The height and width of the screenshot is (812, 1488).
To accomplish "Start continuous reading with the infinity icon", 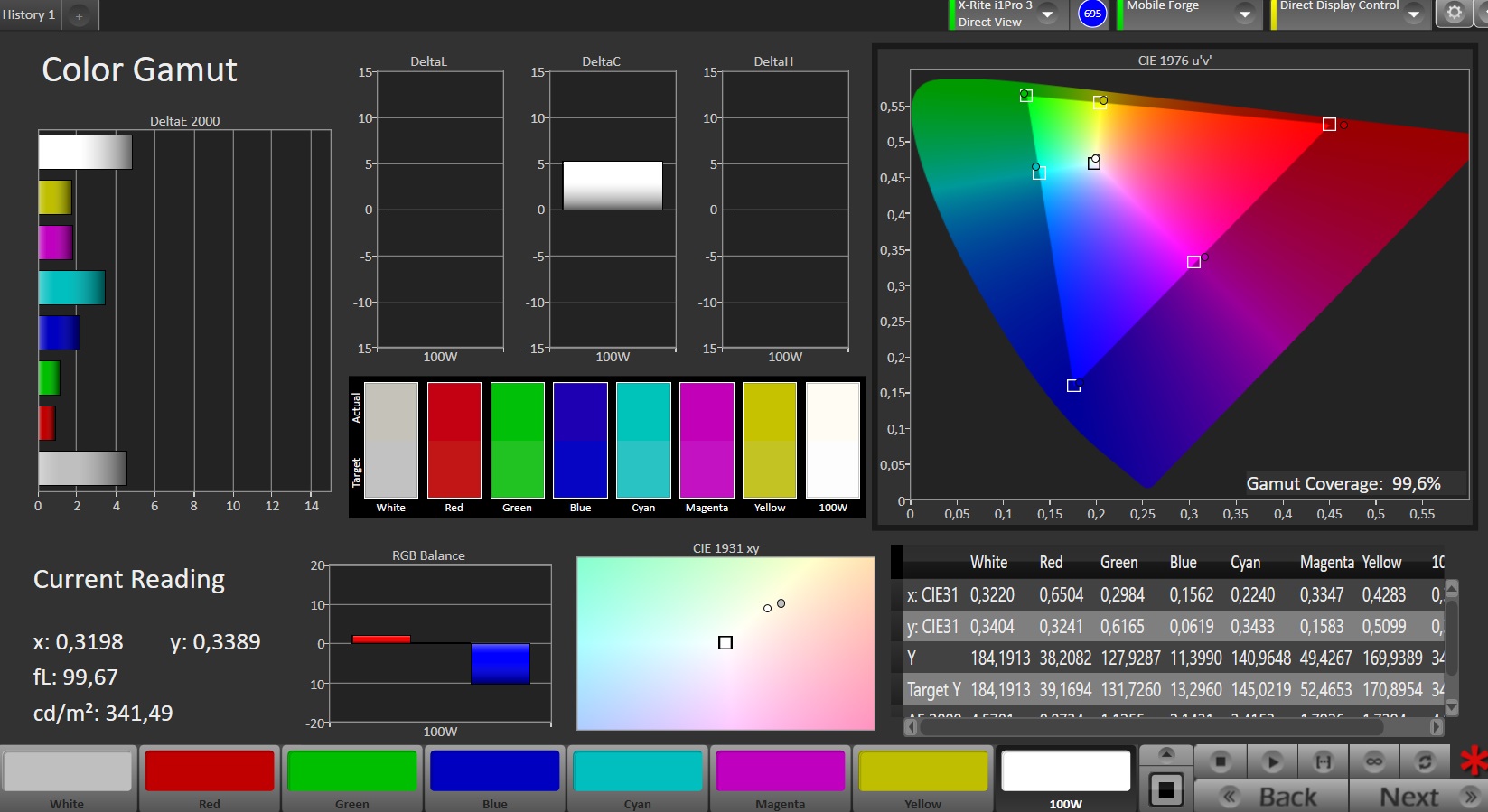I will click(x=1374, y=761).
